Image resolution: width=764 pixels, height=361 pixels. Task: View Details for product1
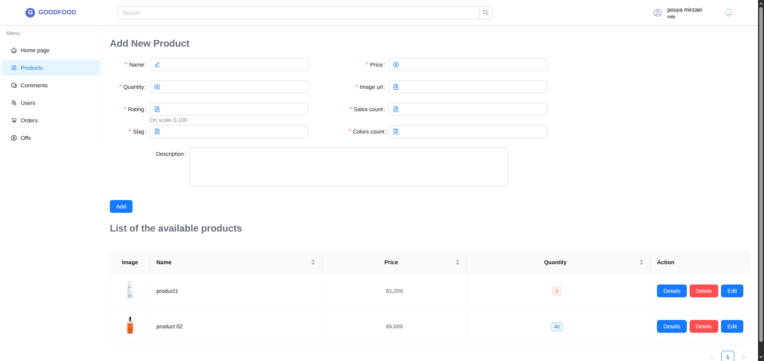pos(671,291)
